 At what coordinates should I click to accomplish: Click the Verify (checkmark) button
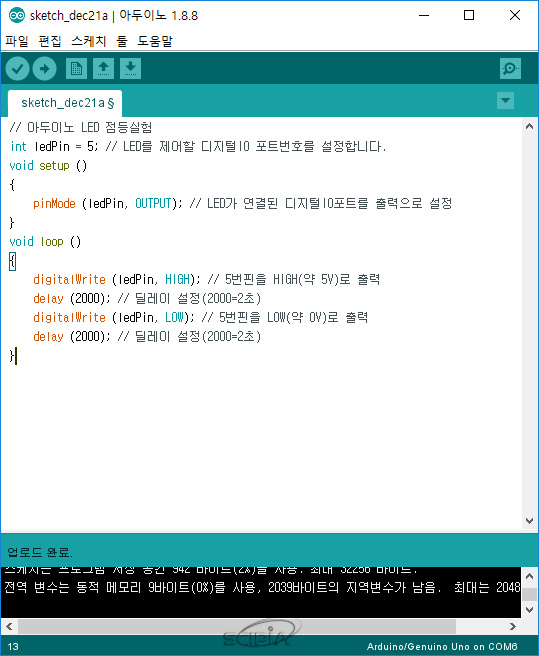point(17,69)
